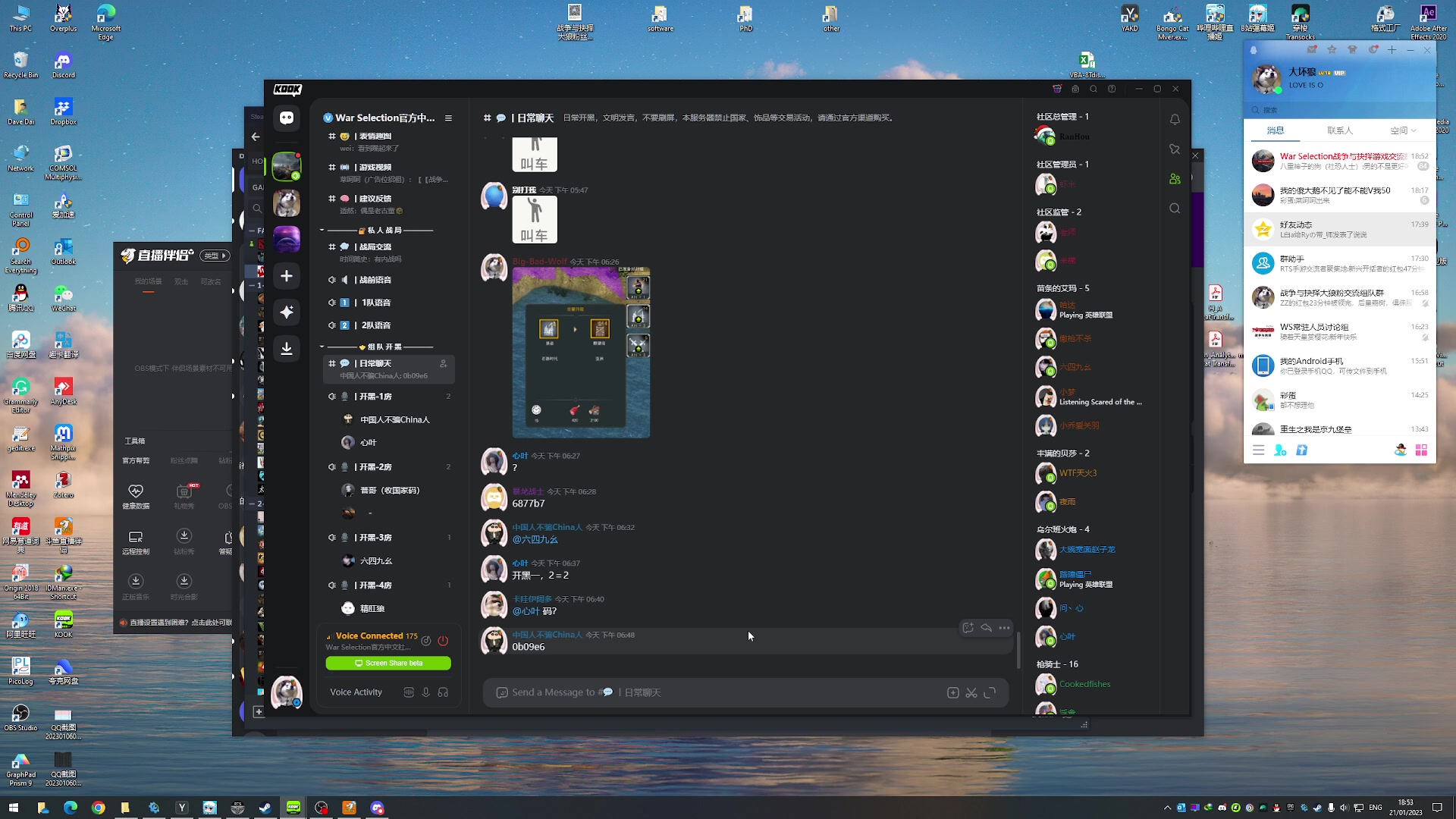
Task: Click noise suppression icon beside Voice Connected
Action: point(426,641)
